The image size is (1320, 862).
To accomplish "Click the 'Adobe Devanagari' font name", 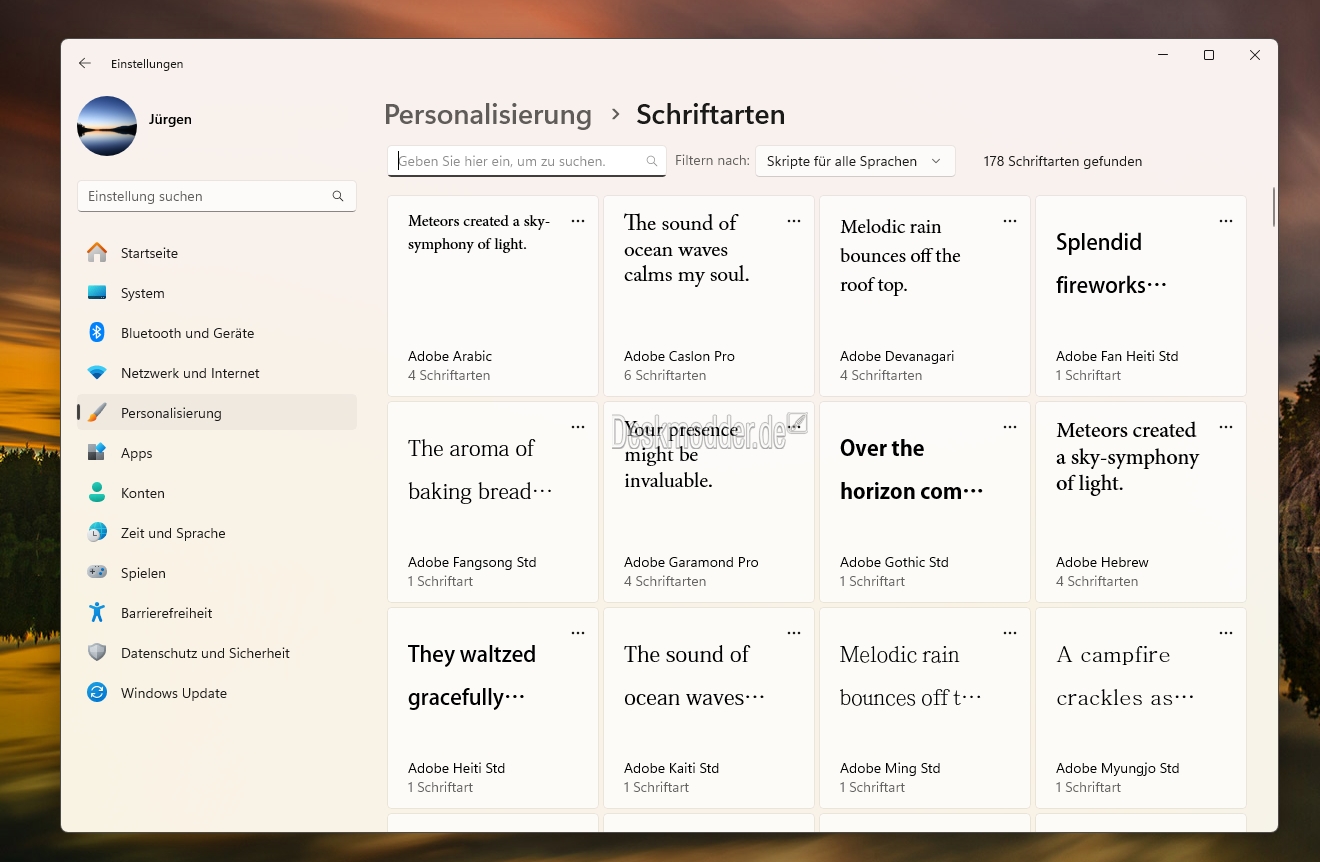I will (x=897, y=356).
